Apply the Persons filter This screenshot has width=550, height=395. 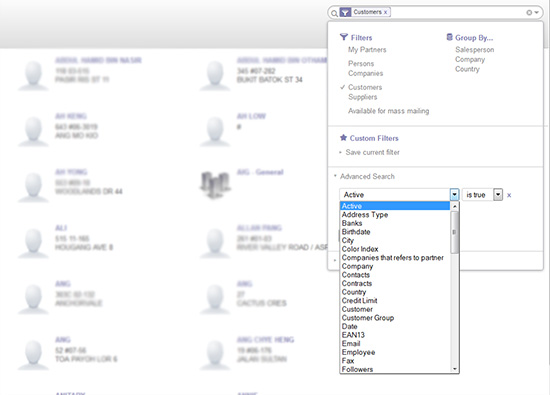[x=361, y=63]
